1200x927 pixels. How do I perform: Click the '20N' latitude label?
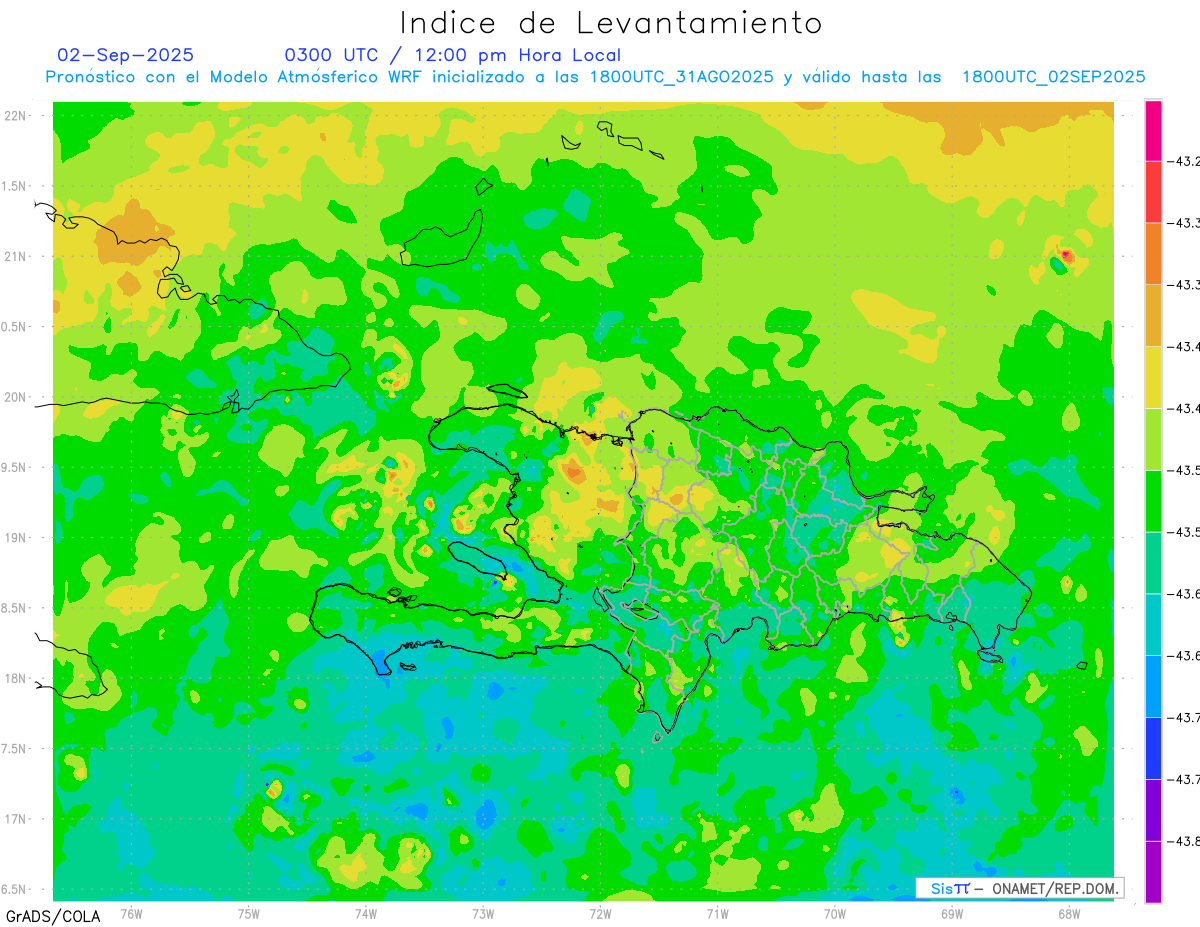(x=16, y=397)
